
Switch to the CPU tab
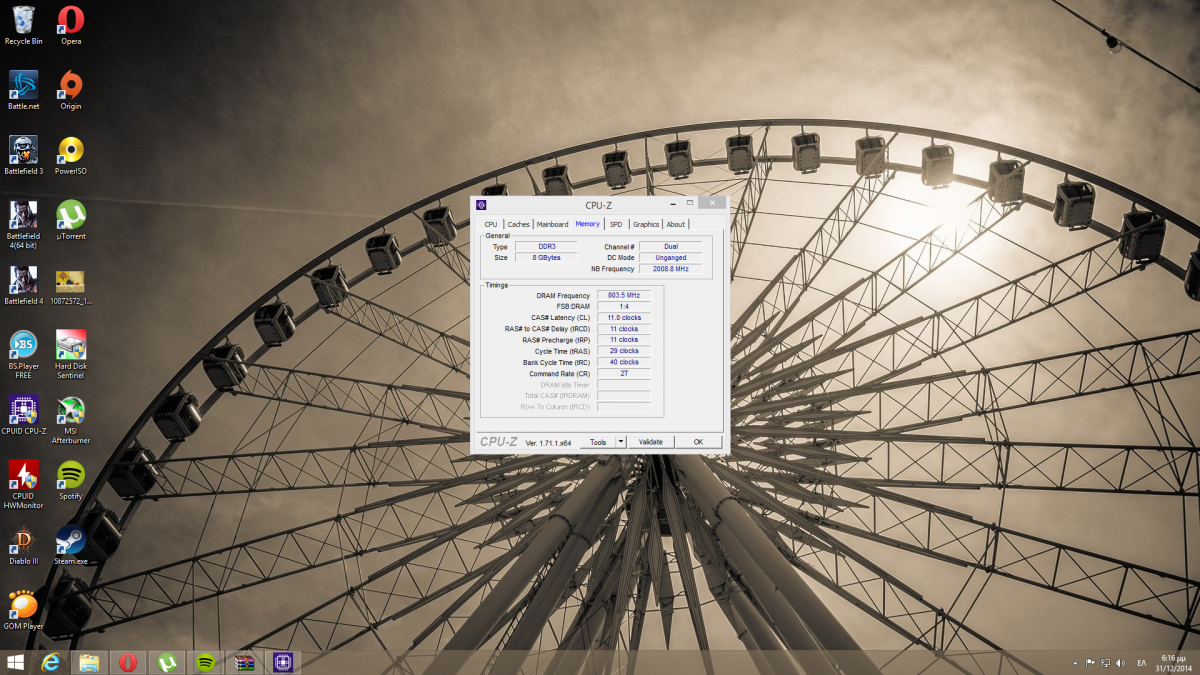pos(491,224)
